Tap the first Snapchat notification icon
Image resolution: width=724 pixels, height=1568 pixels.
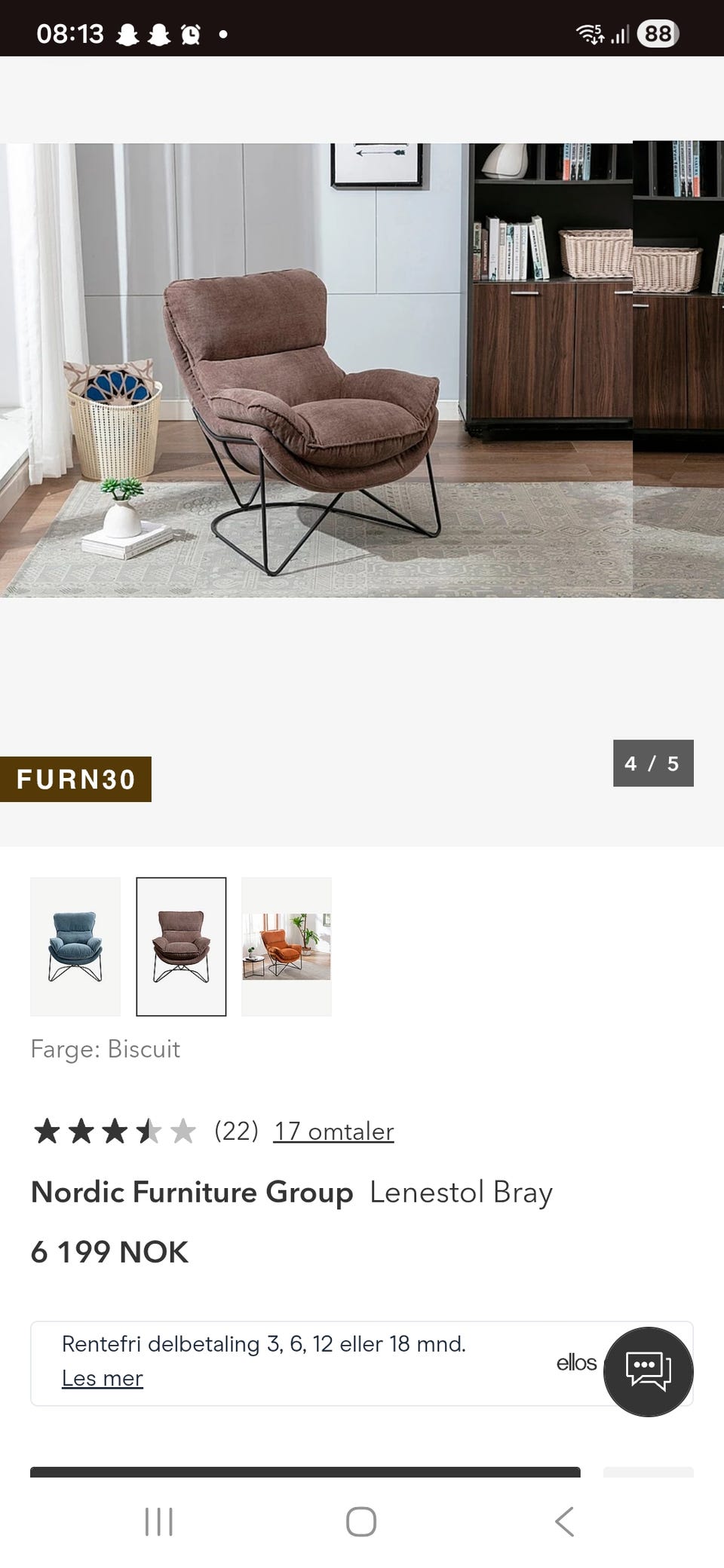(x=127, y=35)
